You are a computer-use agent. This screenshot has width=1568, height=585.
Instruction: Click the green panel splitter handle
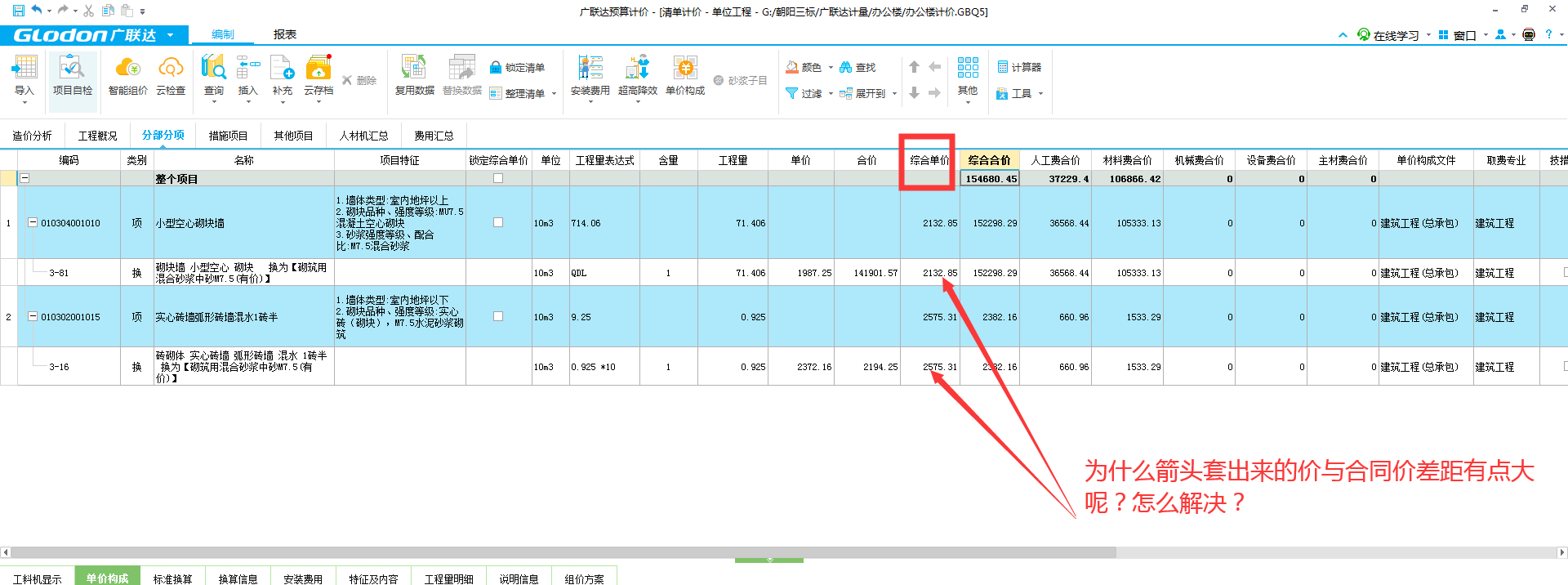click(x=769, y=560)
